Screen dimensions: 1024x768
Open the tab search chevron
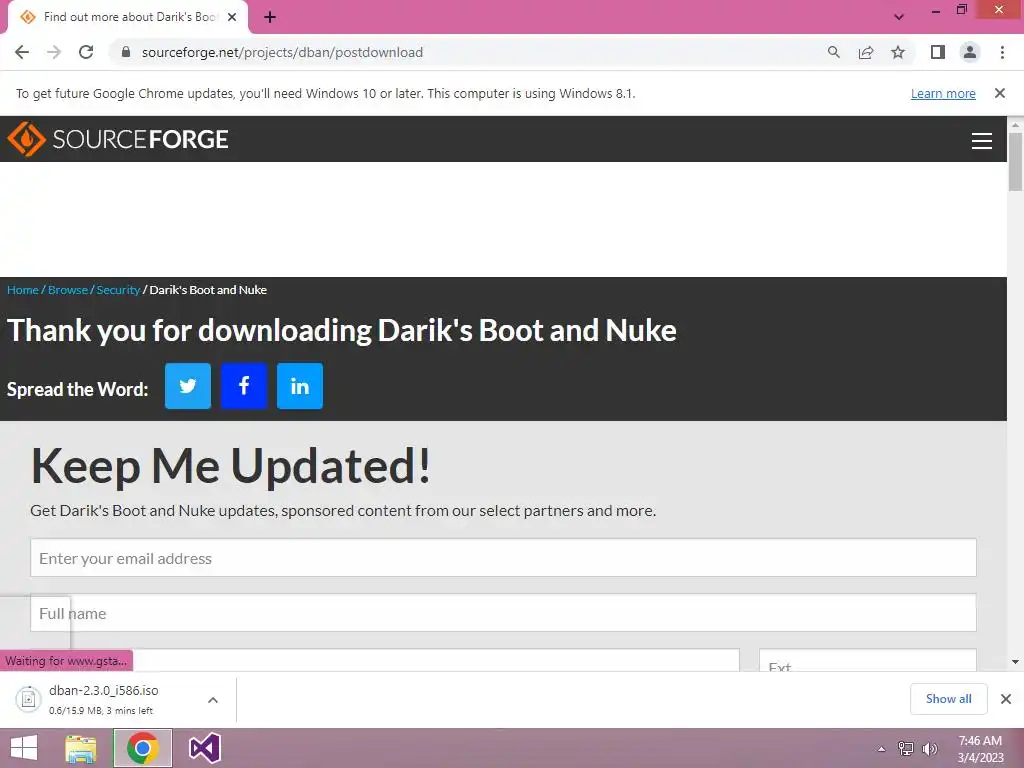pos(899,17)
